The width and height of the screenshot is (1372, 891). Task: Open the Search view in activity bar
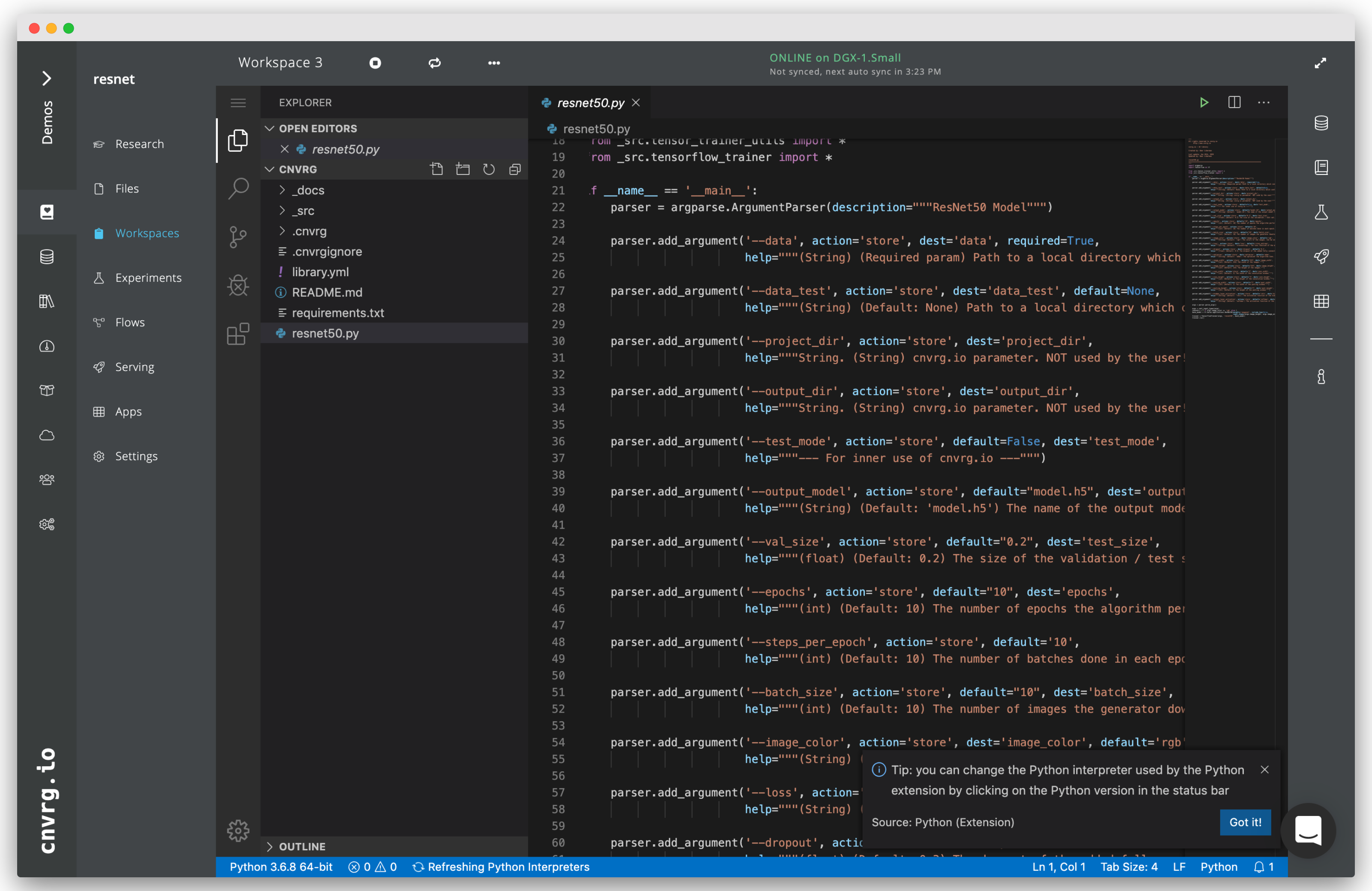coord(238,188)
